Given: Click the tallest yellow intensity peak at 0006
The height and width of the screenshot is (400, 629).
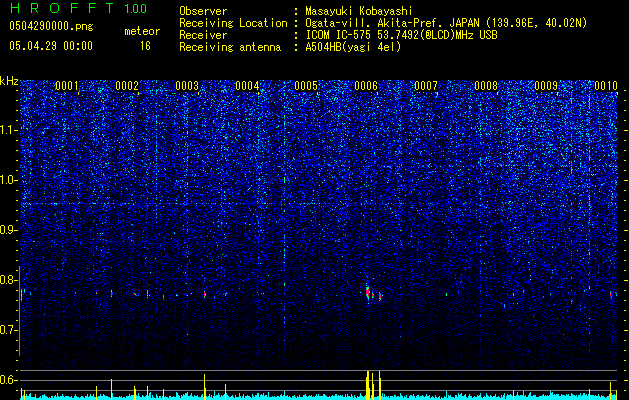Looking at the screenshot, I should [x=367, y=385].
